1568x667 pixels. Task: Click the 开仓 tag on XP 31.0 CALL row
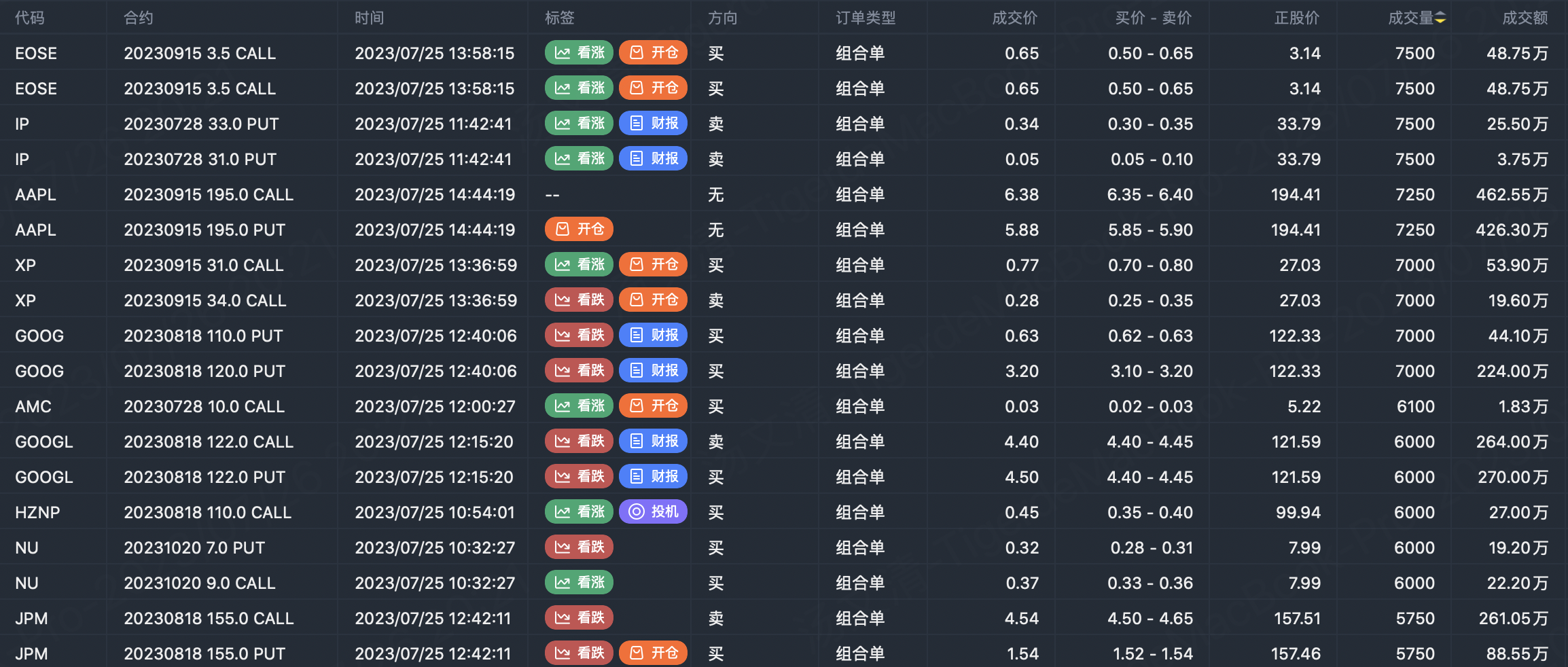click(653, 265)
